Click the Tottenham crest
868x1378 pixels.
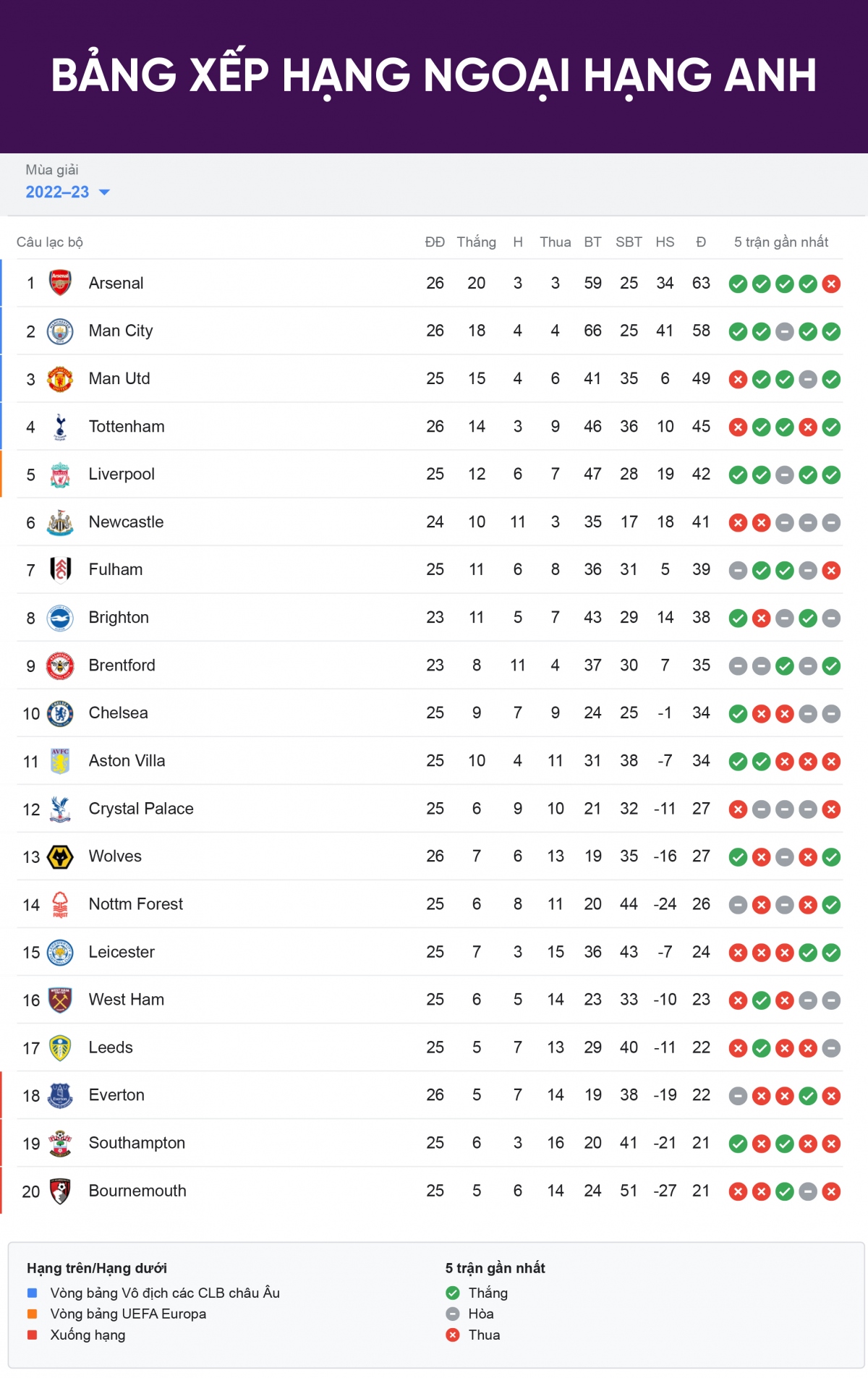60,426
